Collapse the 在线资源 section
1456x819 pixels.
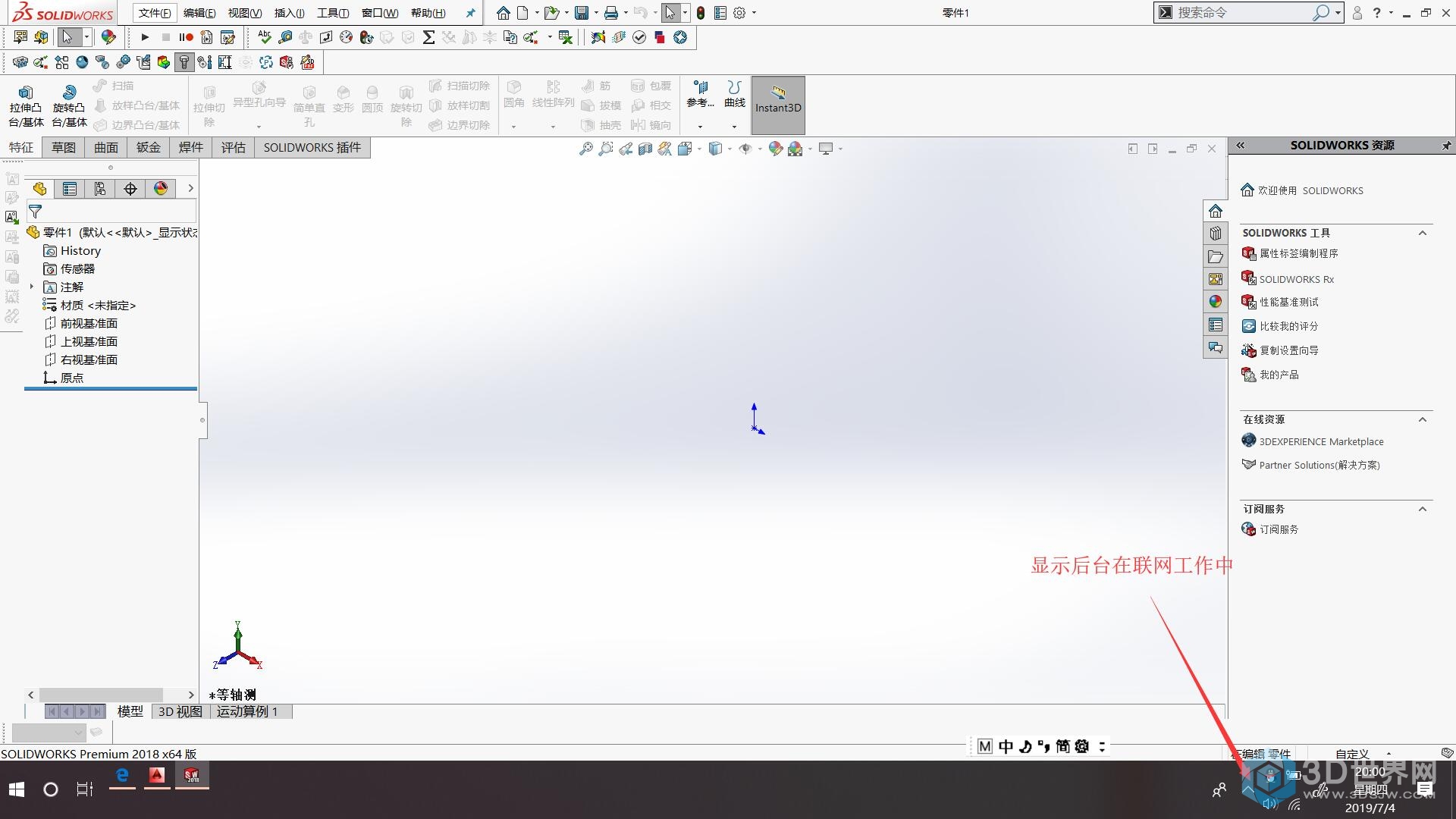[x=1423, y=419]
